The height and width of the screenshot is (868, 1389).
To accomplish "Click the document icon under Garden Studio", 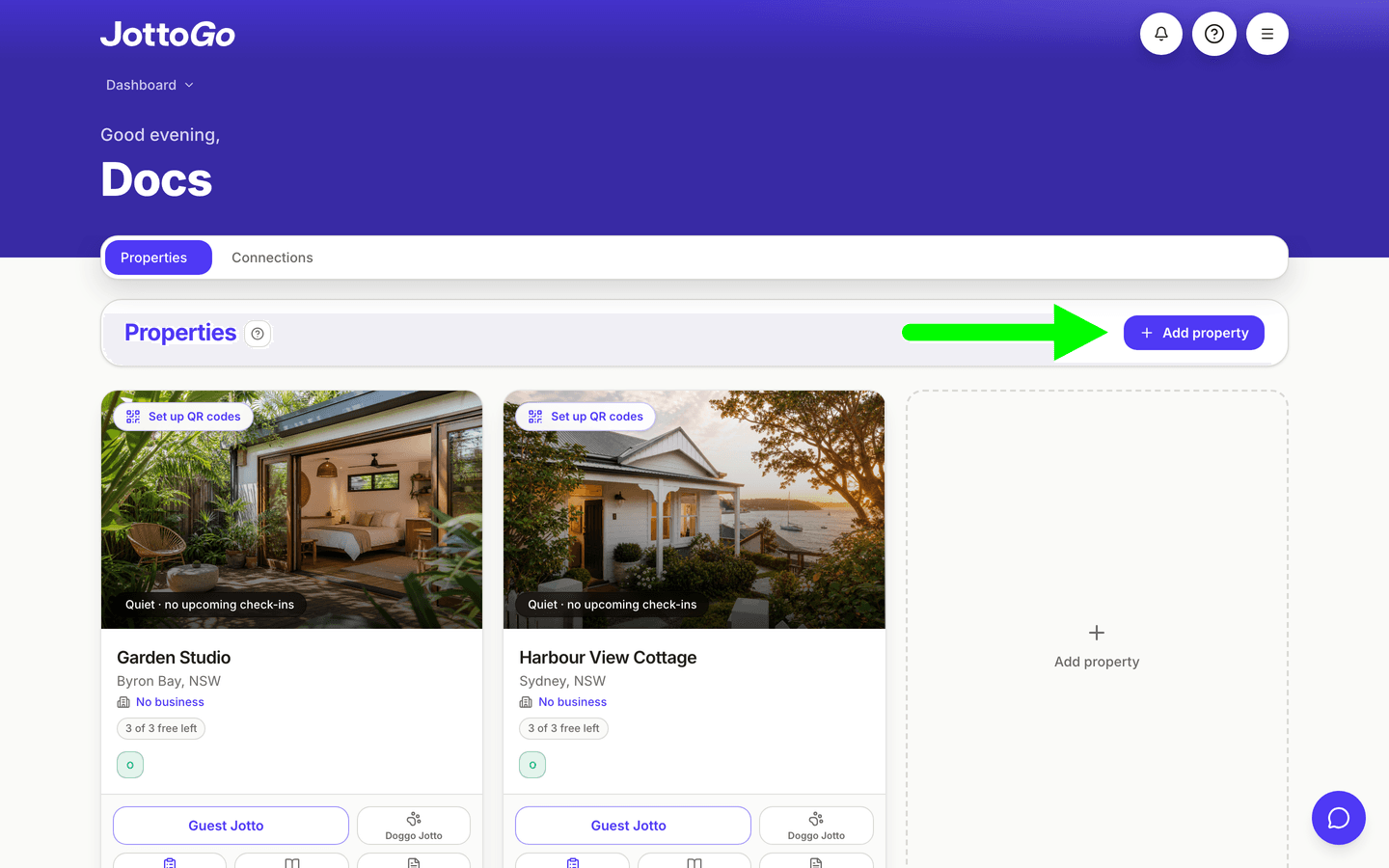I will click(414, 862).
